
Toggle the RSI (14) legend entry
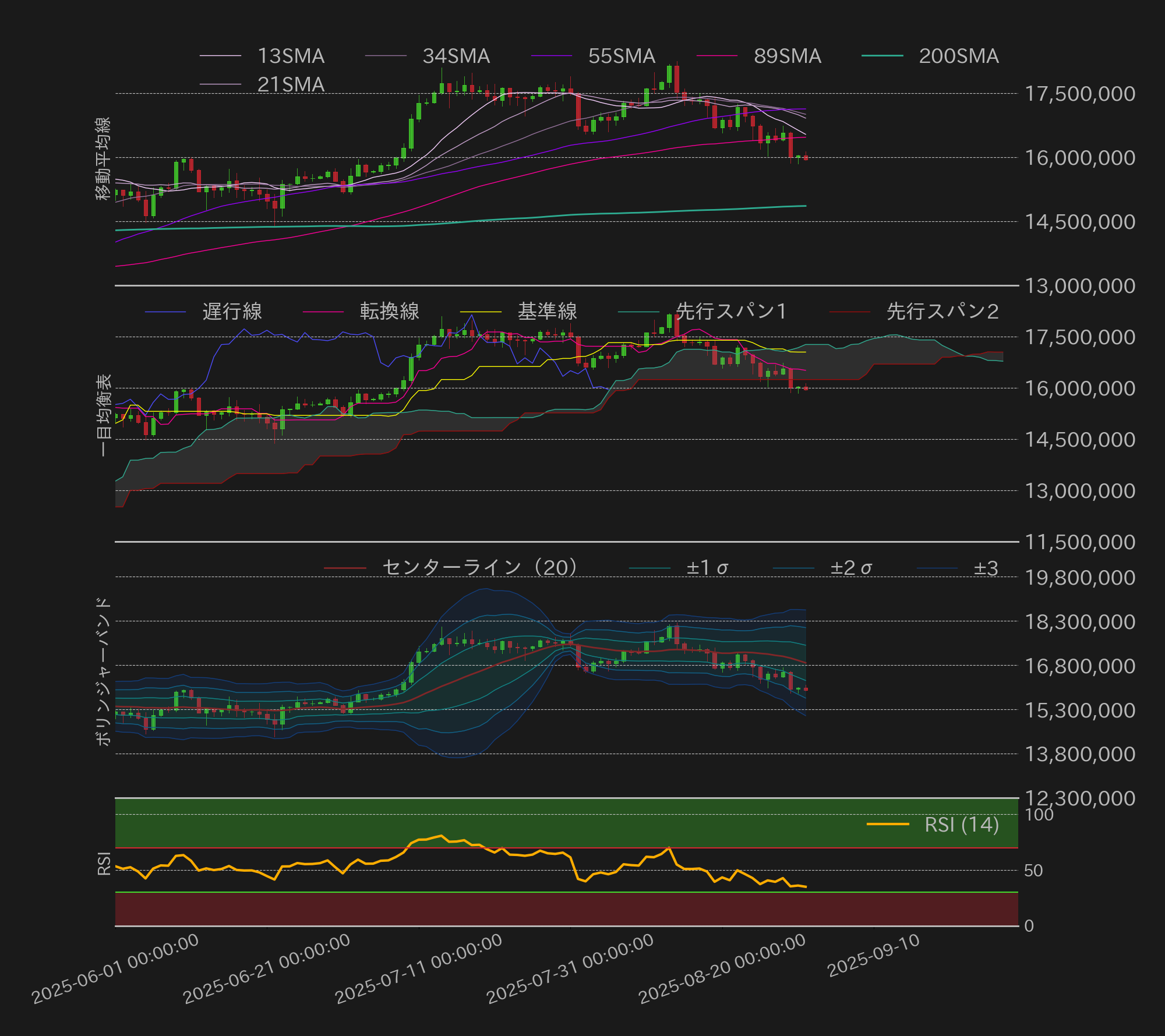click(x=961, y=825)
